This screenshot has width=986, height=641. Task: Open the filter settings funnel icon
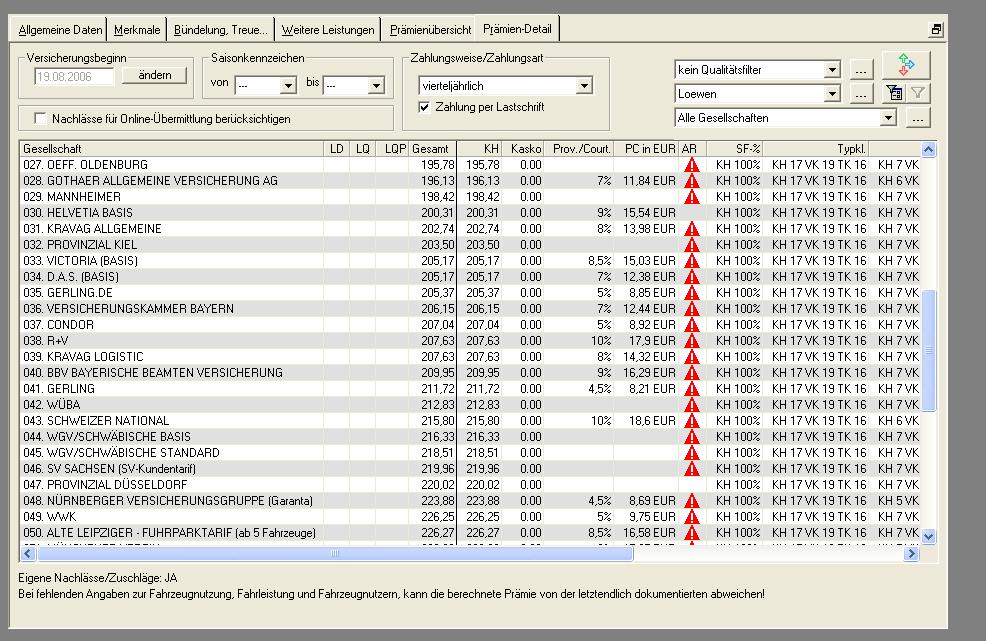895,94
